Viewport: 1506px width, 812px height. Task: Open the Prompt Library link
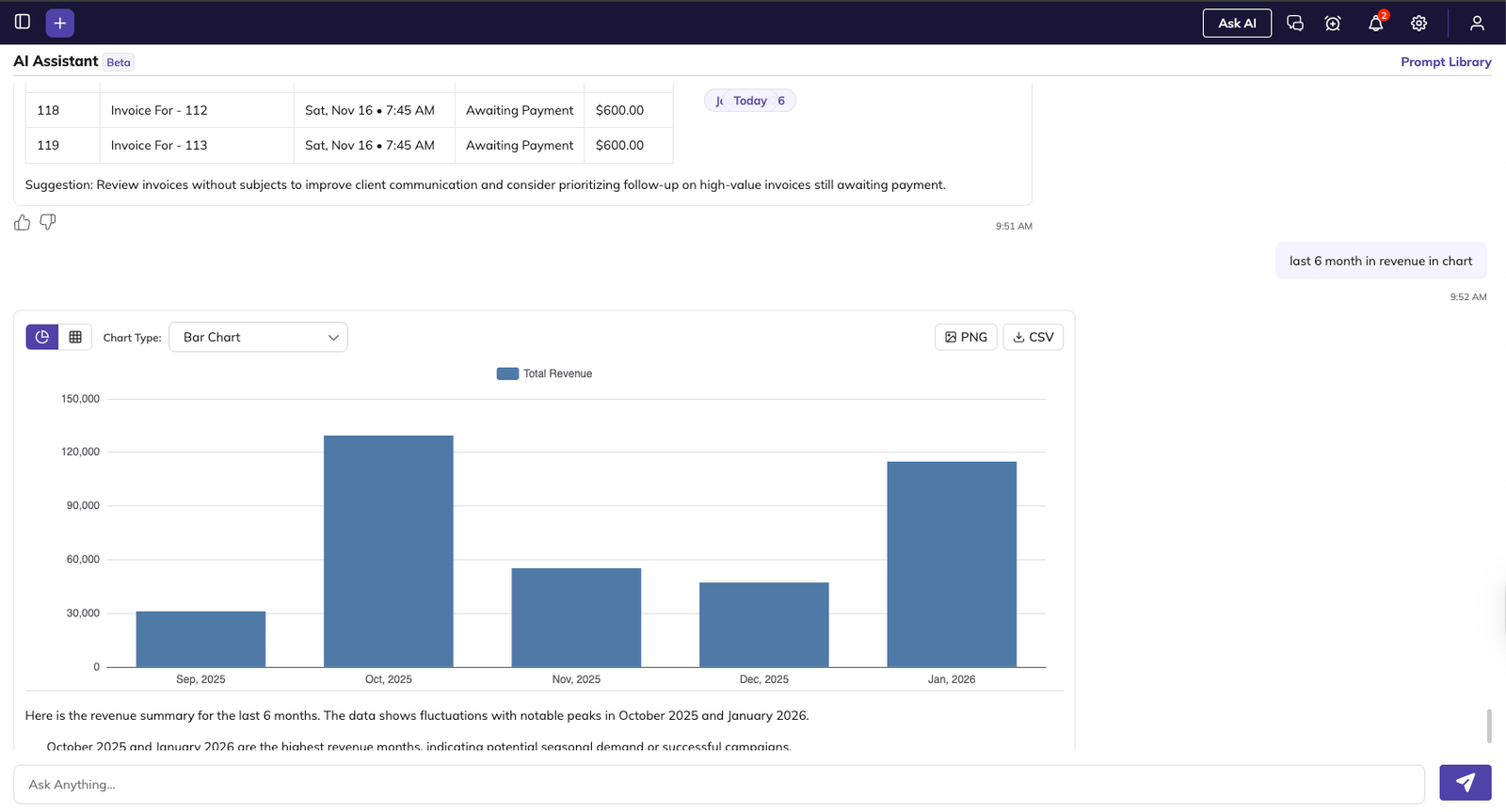pos(1445,62)
